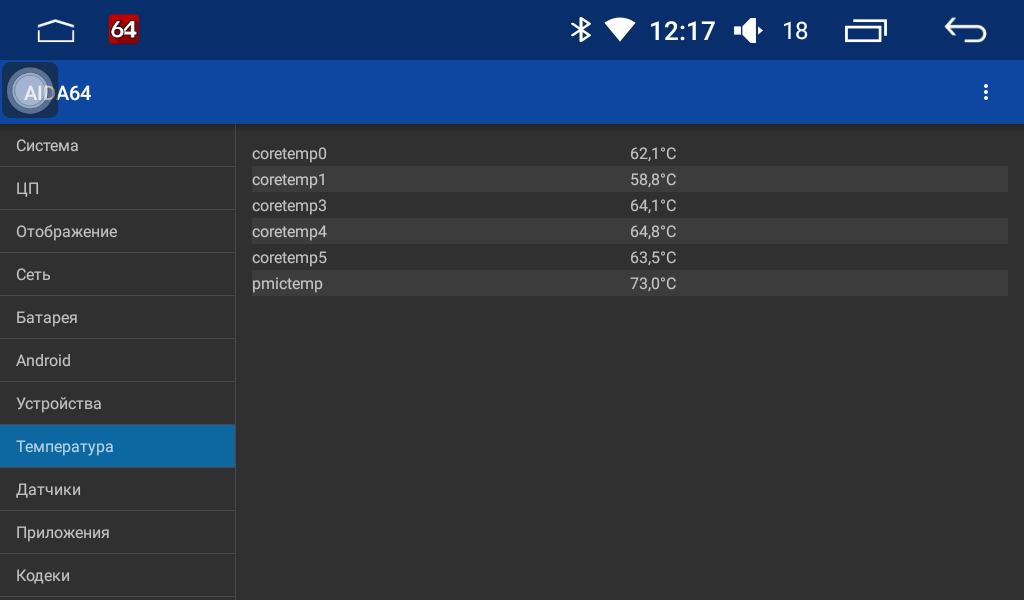Go to the Отображение section

(117, 232)
